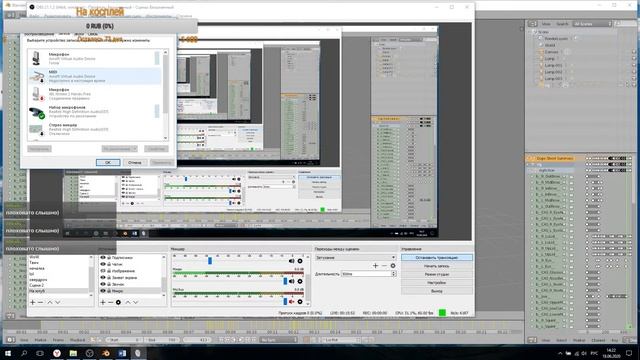
Task: Confirm sound dialog with the OK button
Action: point(108,162)
